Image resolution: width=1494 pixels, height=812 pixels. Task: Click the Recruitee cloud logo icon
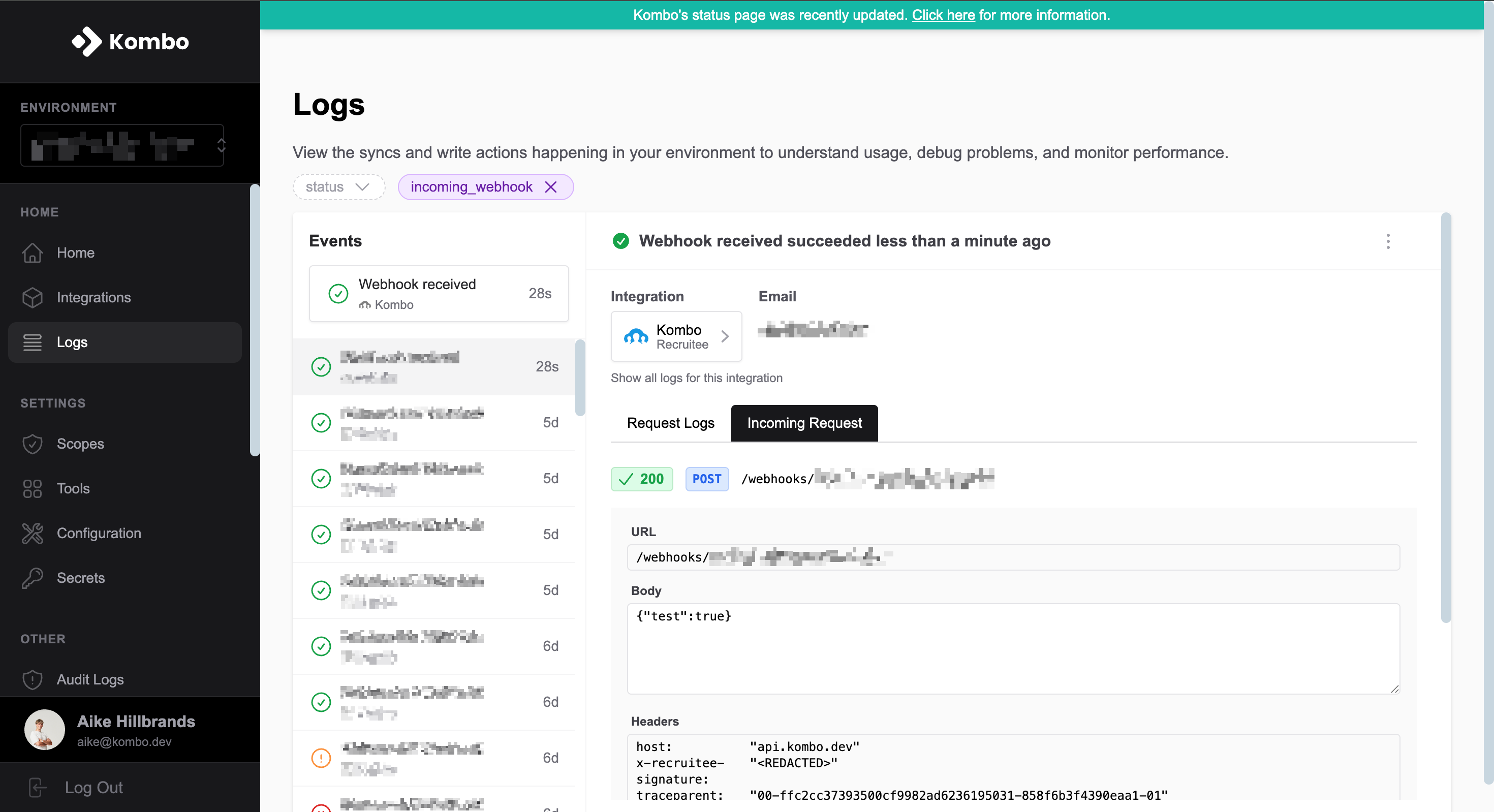[x=636, y=336]
